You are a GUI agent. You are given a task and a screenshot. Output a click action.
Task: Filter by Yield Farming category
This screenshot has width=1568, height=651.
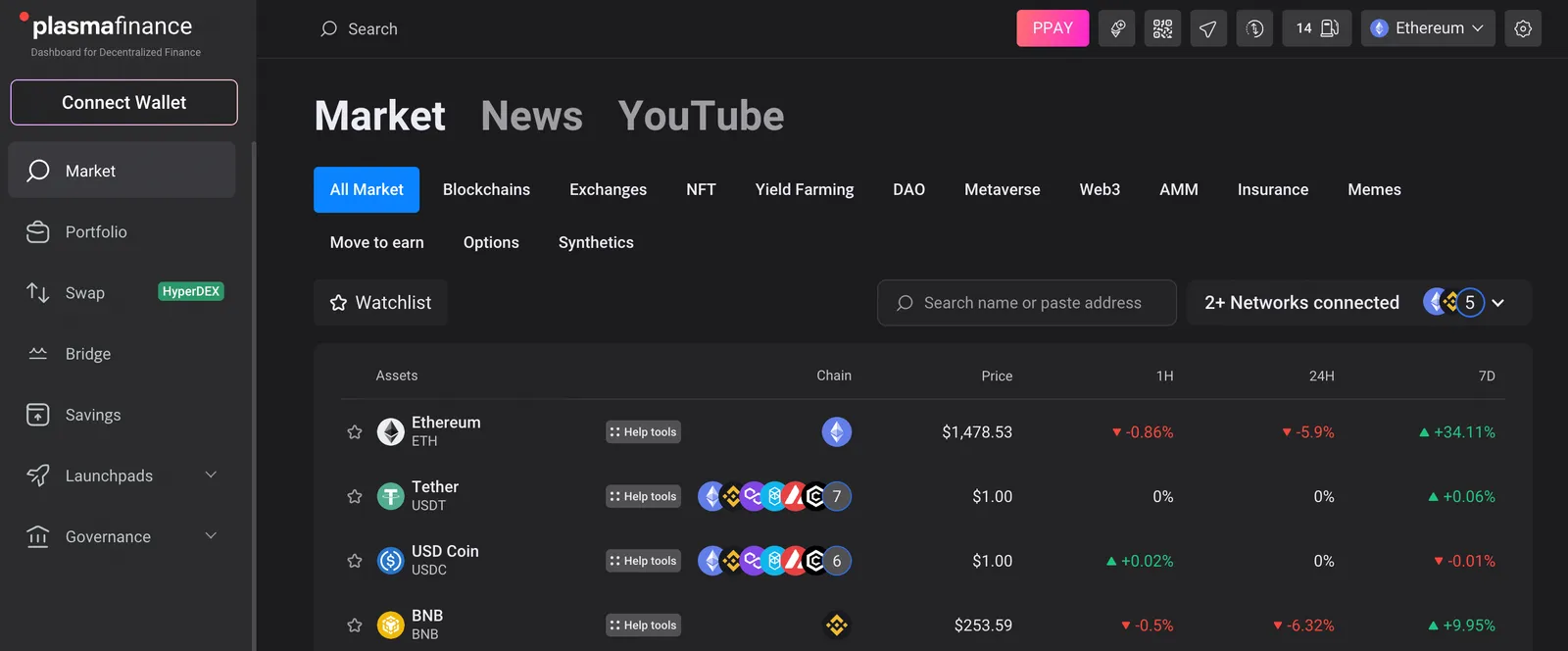[x=805, y=189]
